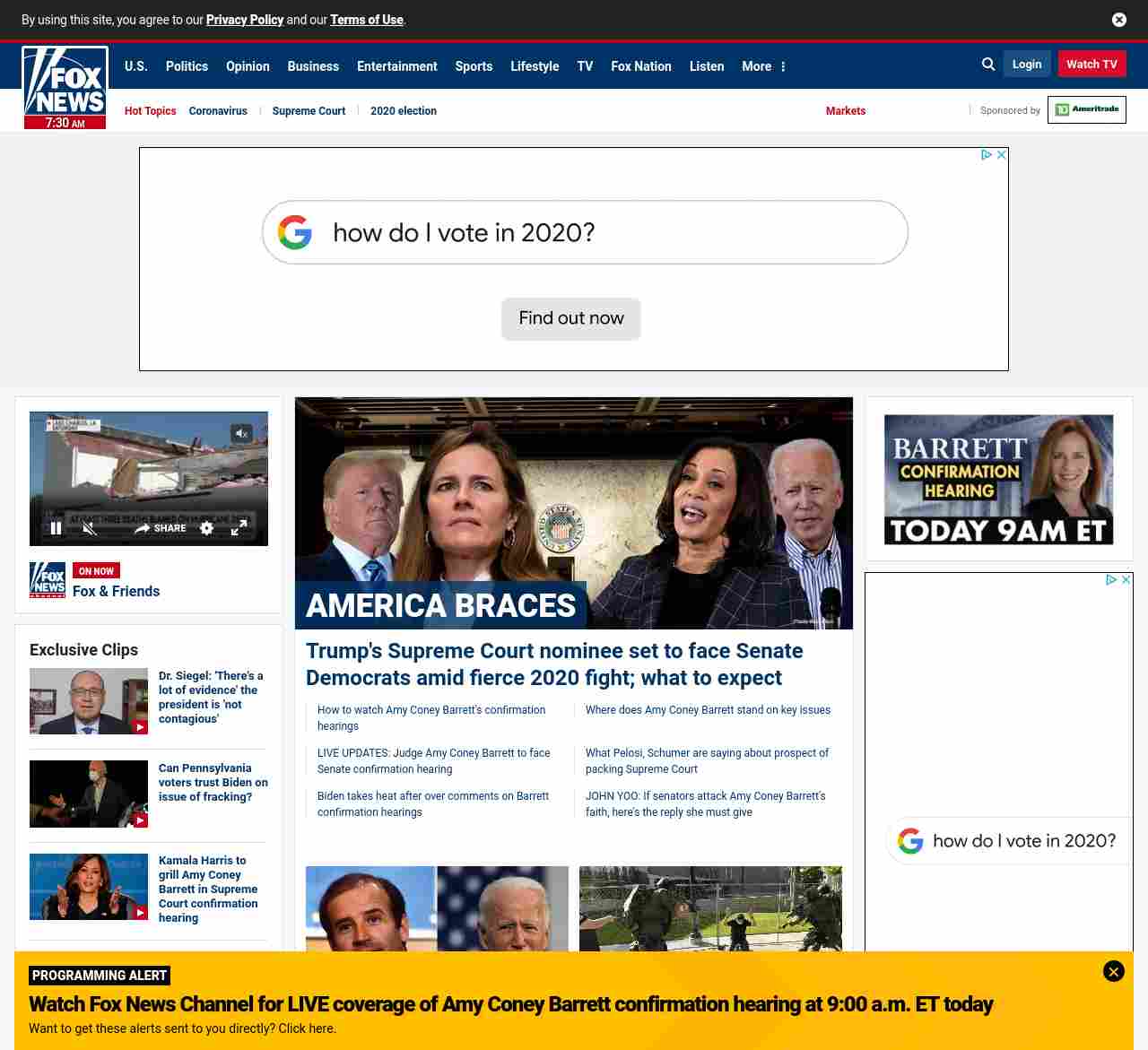This screenshot has height=1050, width=1148.
Task: Open the search magnifier icon
Action: coord(988,65)
